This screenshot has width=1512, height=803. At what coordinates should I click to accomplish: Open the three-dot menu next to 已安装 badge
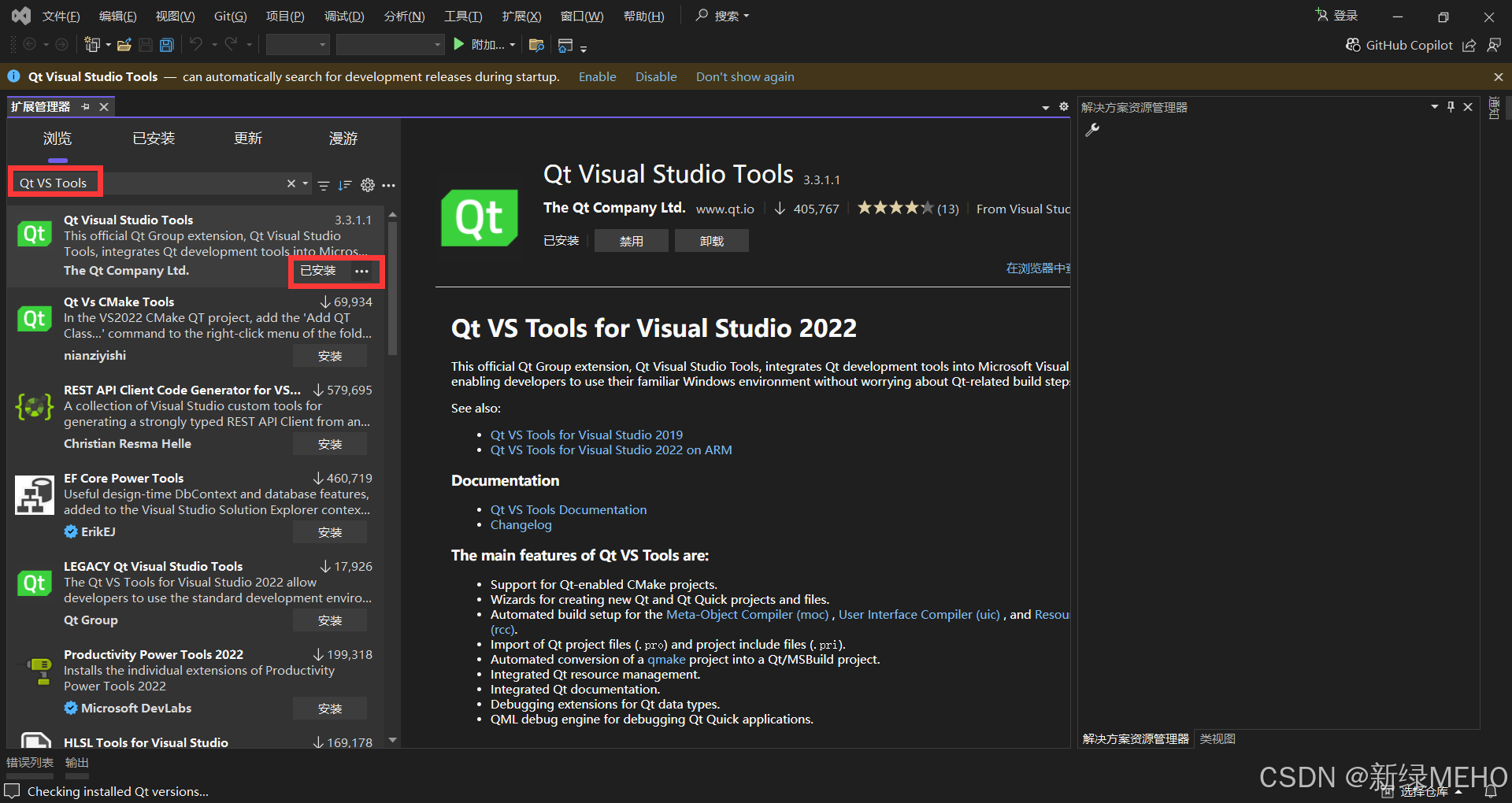click(x=361, y=271)
